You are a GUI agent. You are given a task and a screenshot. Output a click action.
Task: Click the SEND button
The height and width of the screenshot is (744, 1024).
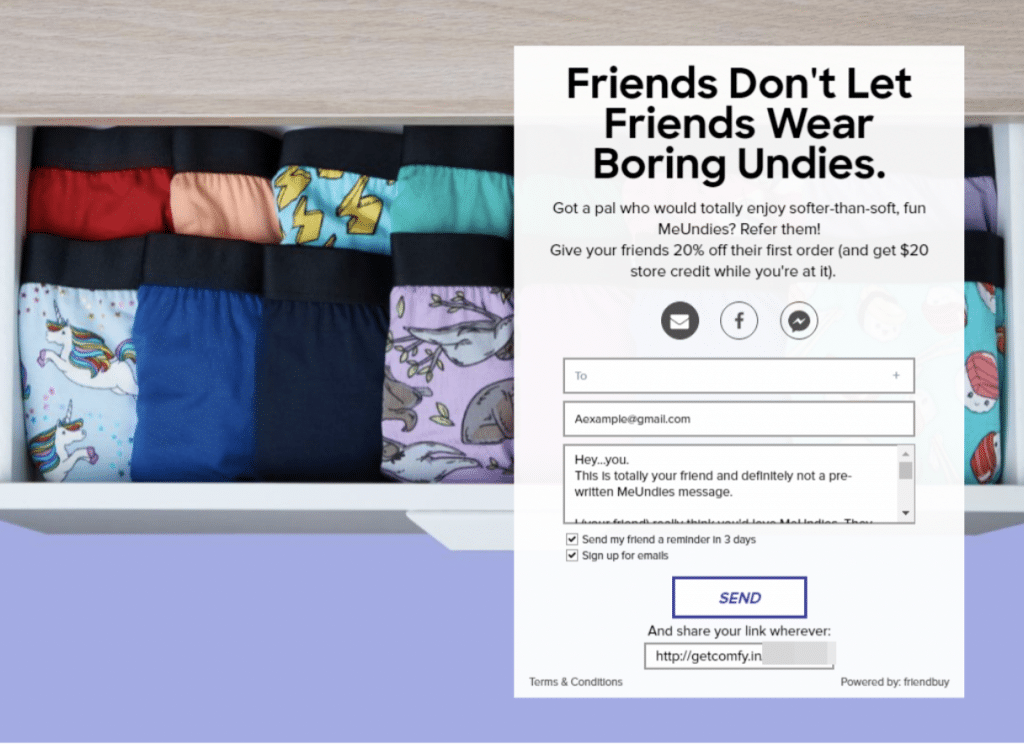click(739, 598)
